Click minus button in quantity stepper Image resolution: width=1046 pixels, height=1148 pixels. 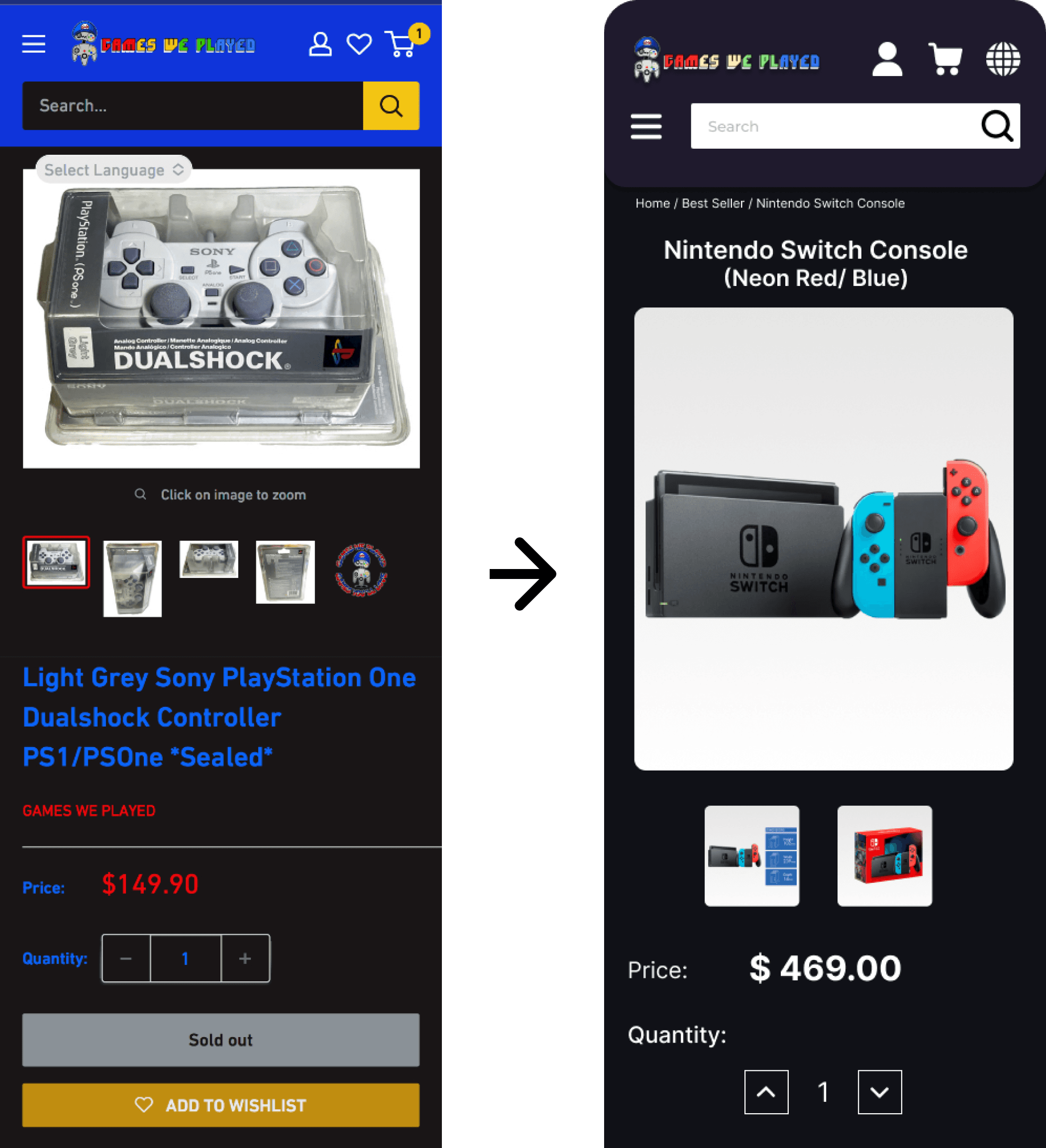[126, 958]
